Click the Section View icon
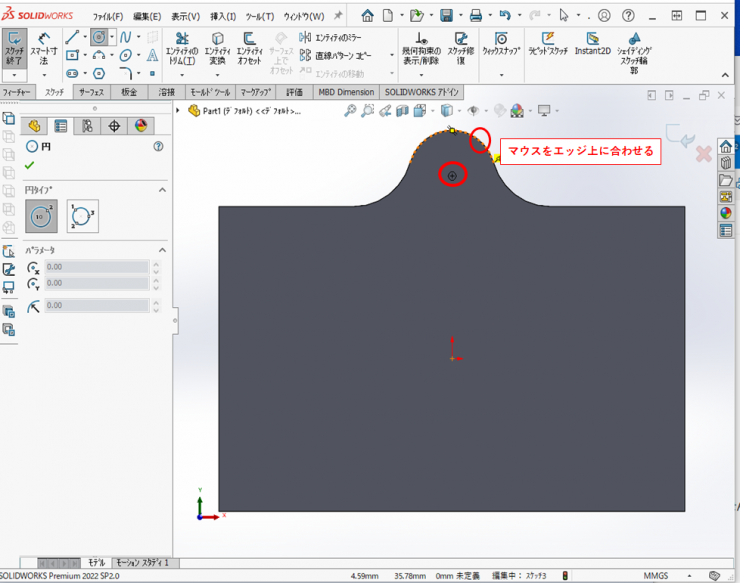 pyautogui.click(x=402, y=111)
